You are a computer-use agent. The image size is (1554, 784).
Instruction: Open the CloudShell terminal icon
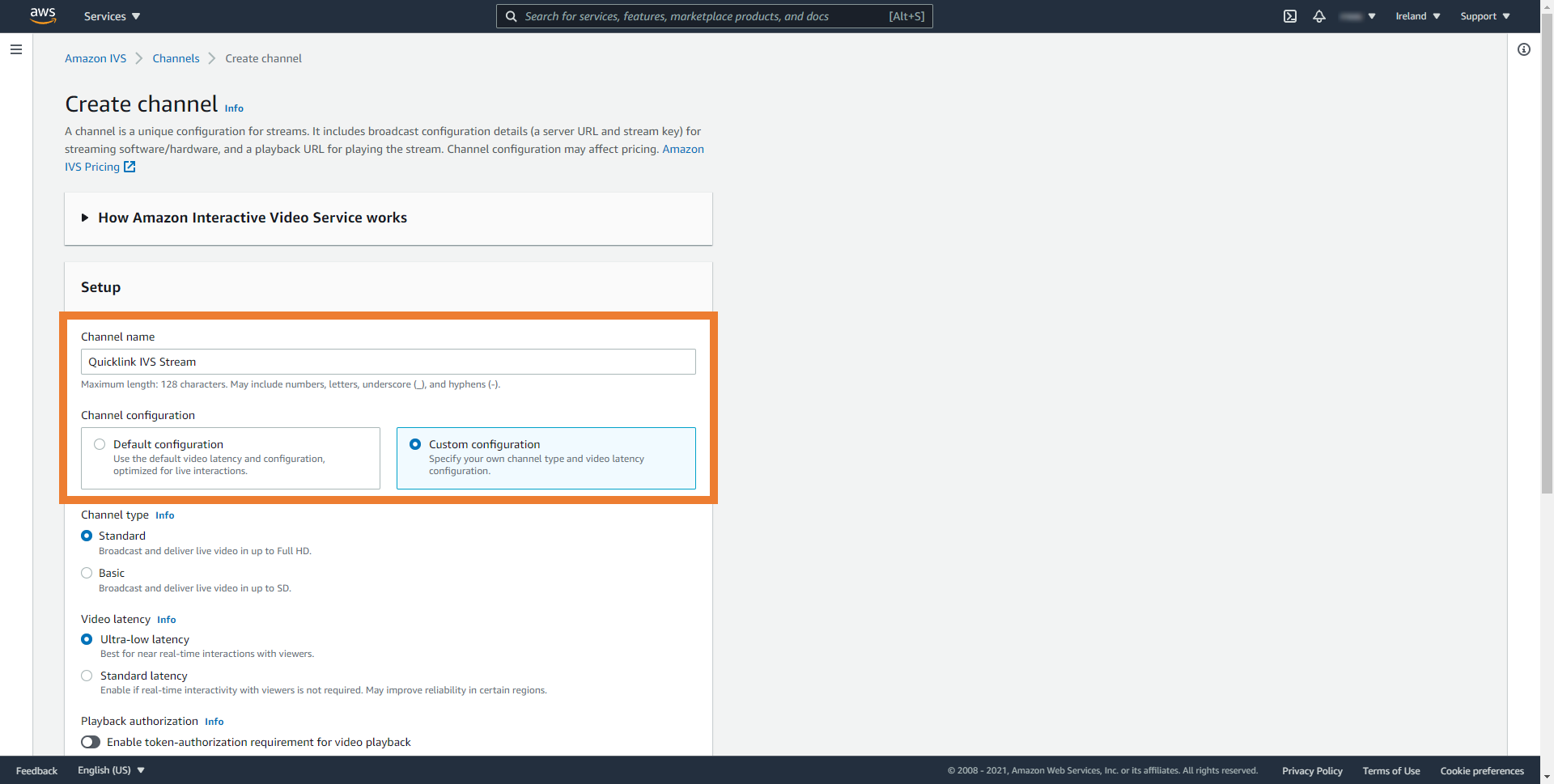1290,16
